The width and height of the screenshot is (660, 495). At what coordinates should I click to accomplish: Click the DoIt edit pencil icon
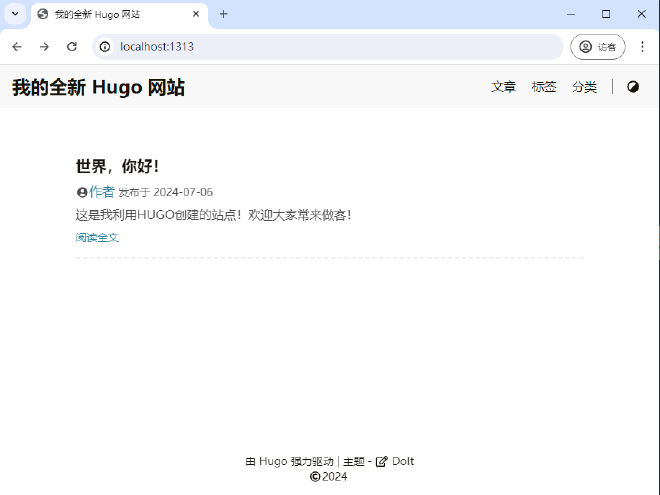coord(381,462)
